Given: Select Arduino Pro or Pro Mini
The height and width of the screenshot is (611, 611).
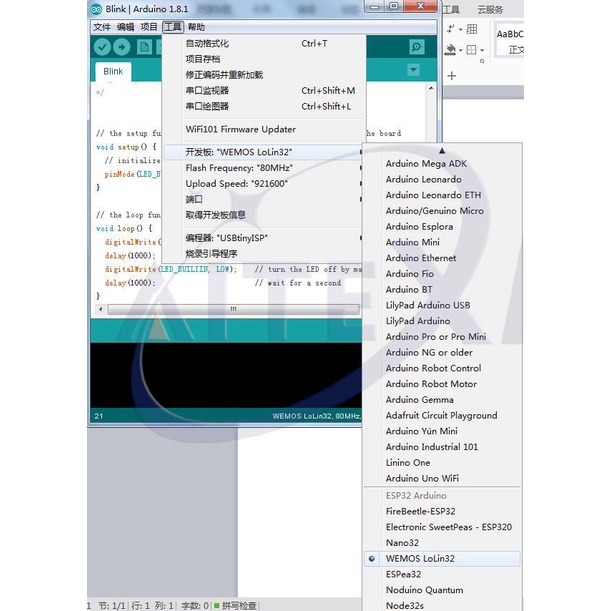Looking at the screenshot, I should tap(442, 337).
